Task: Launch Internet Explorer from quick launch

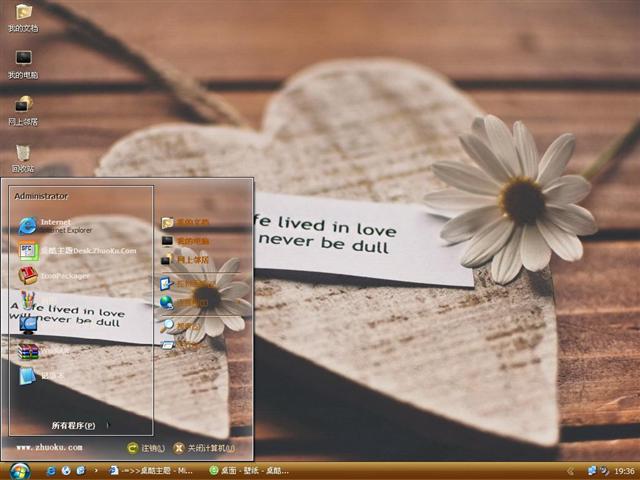Action: point(51,471)
